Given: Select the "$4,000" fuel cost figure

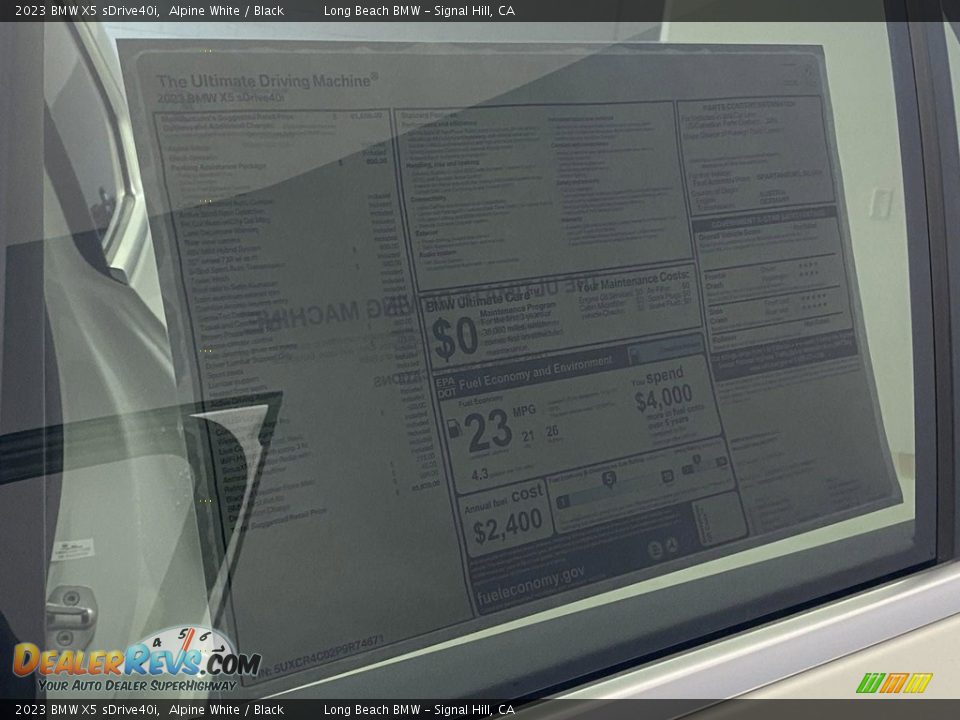Looking at the screenshot, I should 664,397.
